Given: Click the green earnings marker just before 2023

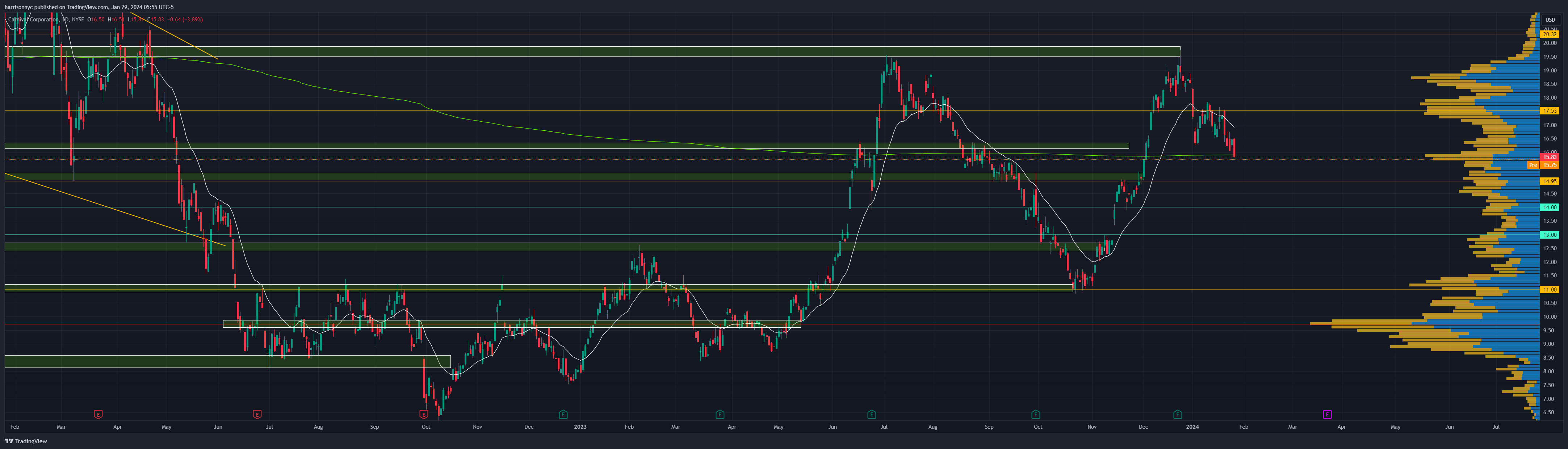Looking at the screenshot, I should [563, 414].
